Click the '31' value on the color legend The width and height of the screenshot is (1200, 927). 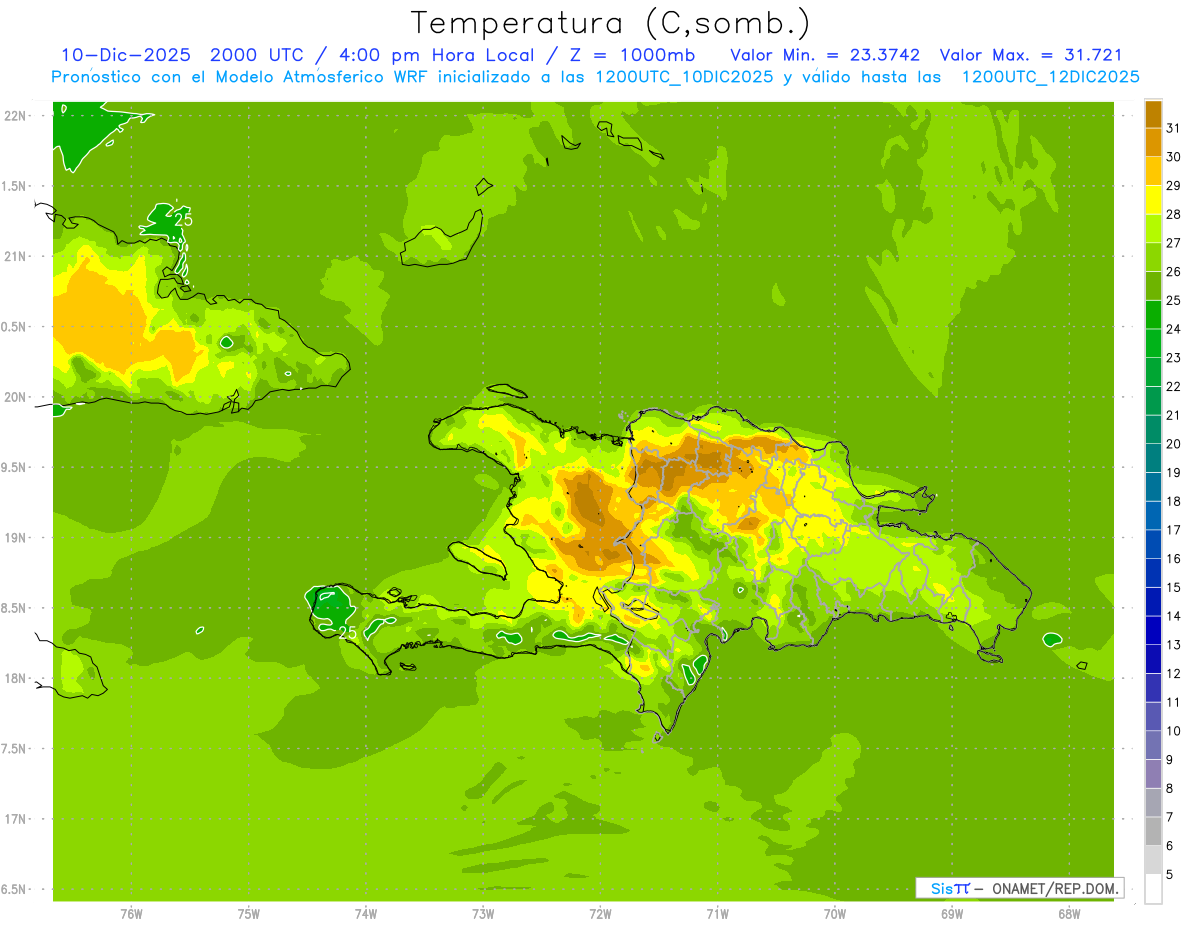tap(1174, 127)
